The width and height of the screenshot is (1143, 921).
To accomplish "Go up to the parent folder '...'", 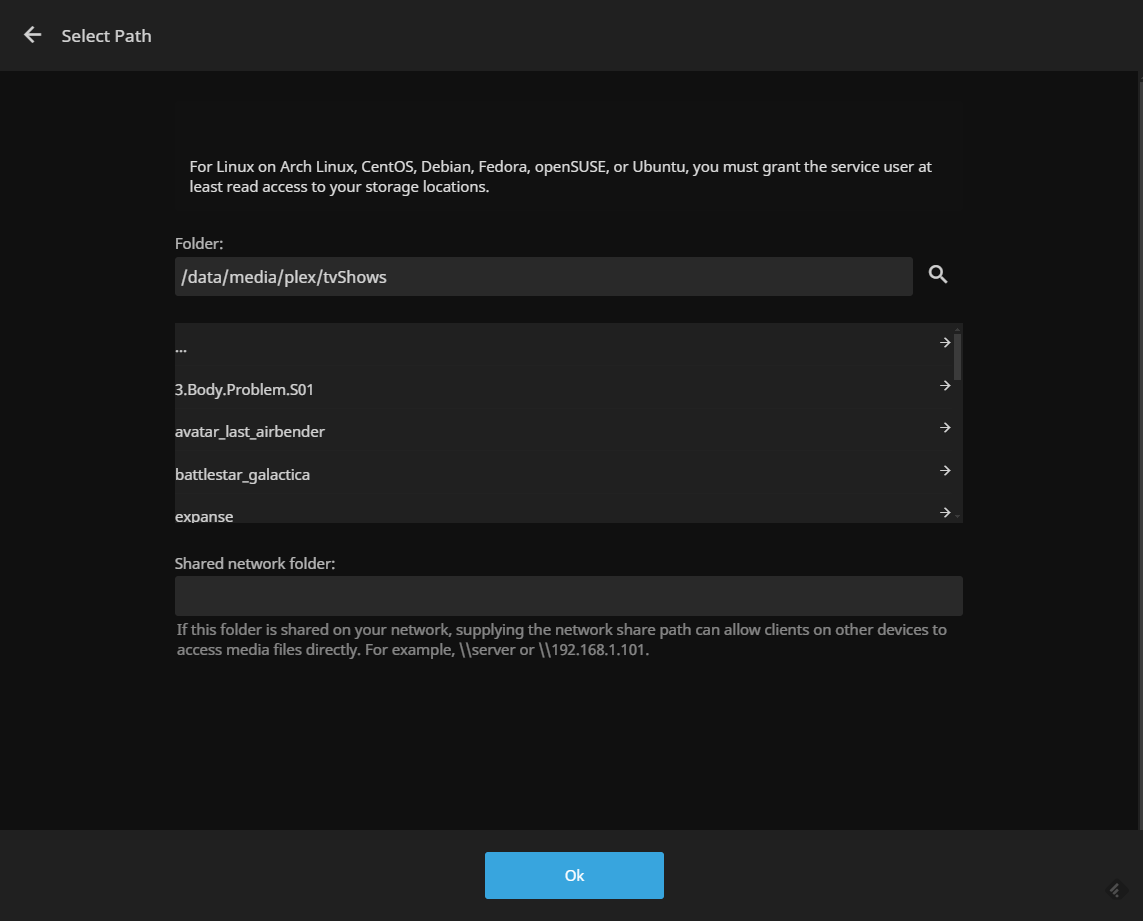I will click(181, 348).
